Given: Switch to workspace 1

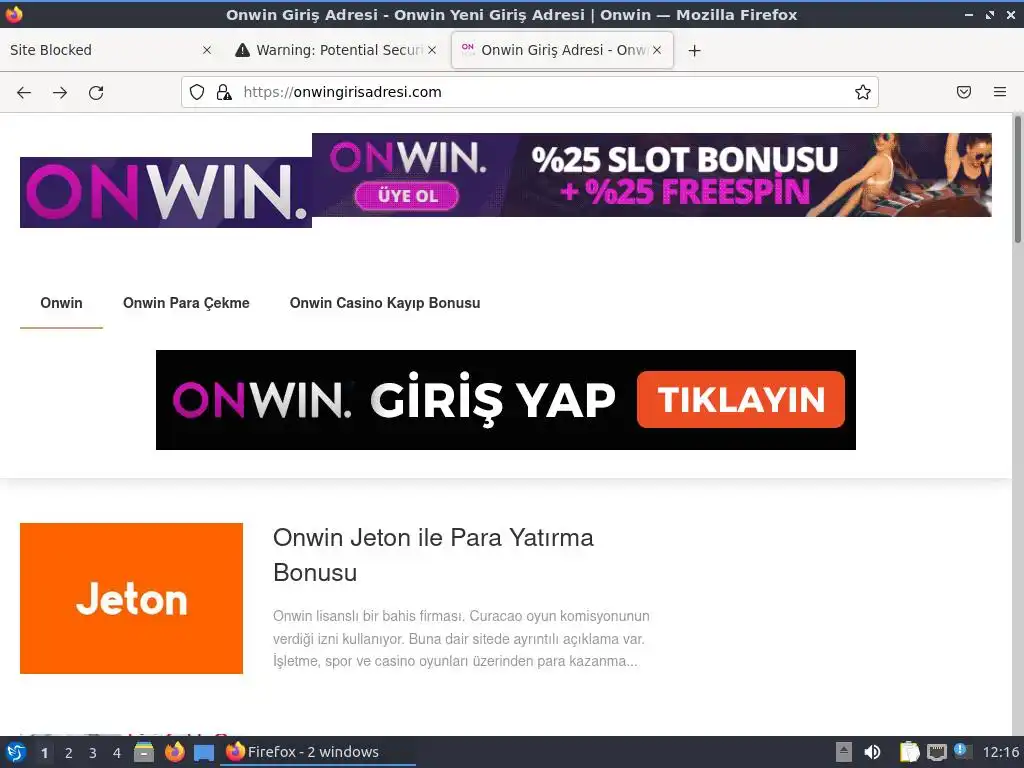Looking at the screenshot, I should click(44, 753).
